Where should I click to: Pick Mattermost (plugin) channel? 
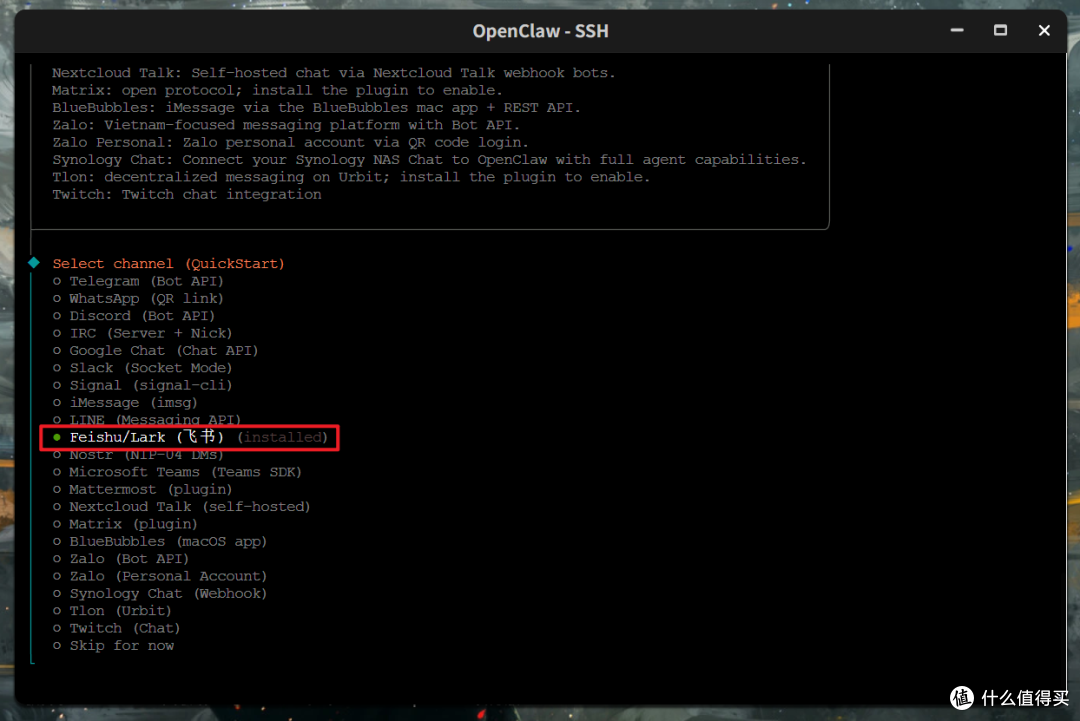click(143, 489)
